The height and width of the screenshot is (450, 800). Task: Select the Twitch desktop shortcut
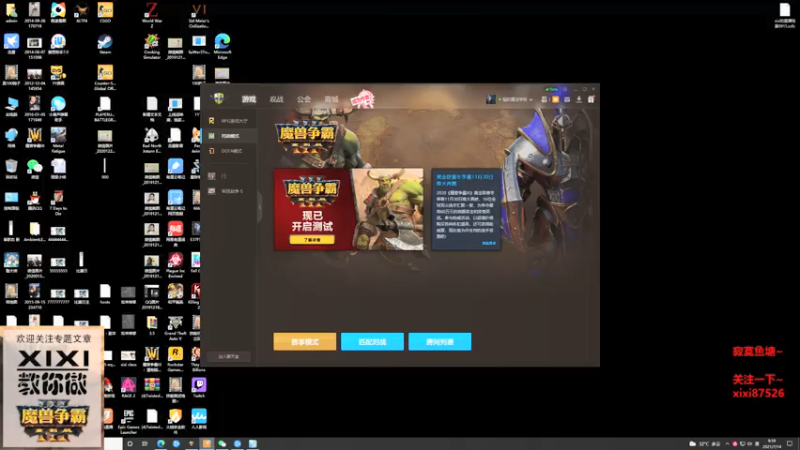tap(199, 388)
